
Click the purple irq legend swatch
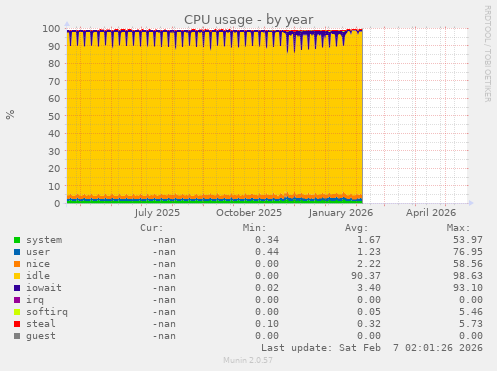click(17, 300)
